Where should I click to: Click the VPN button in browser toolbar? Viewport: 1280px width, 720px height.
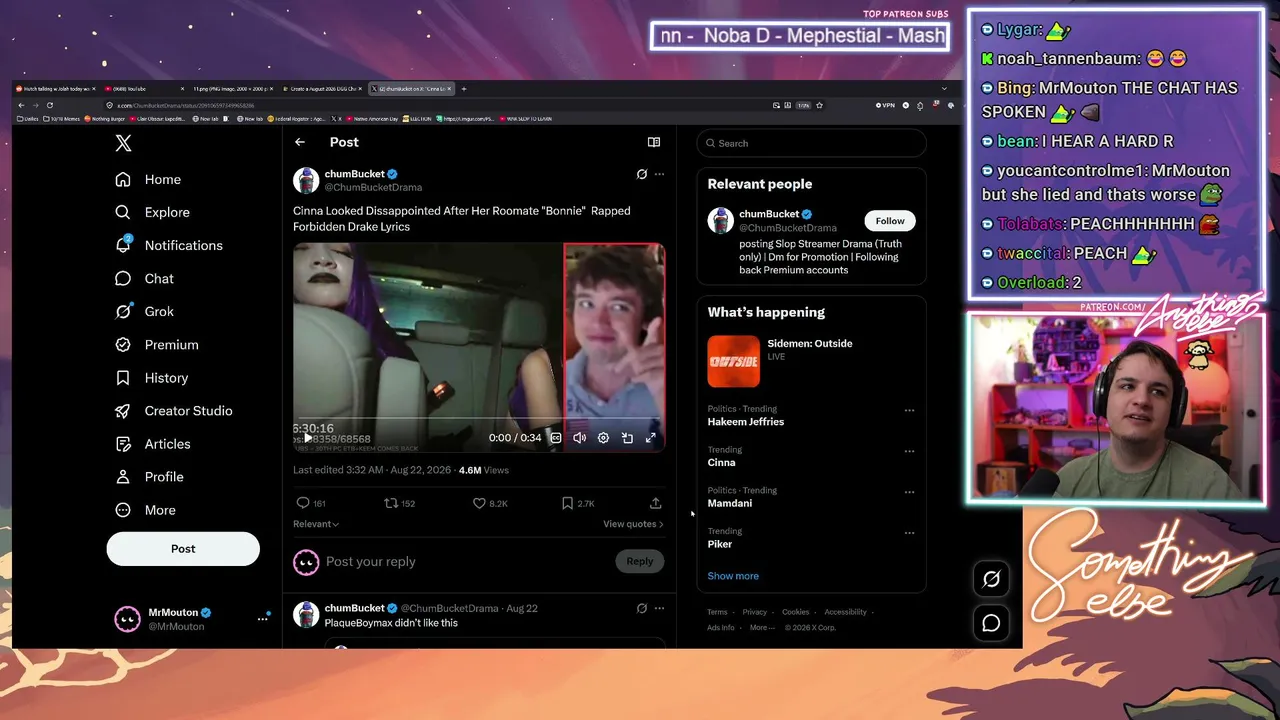[x=886, y=105]
